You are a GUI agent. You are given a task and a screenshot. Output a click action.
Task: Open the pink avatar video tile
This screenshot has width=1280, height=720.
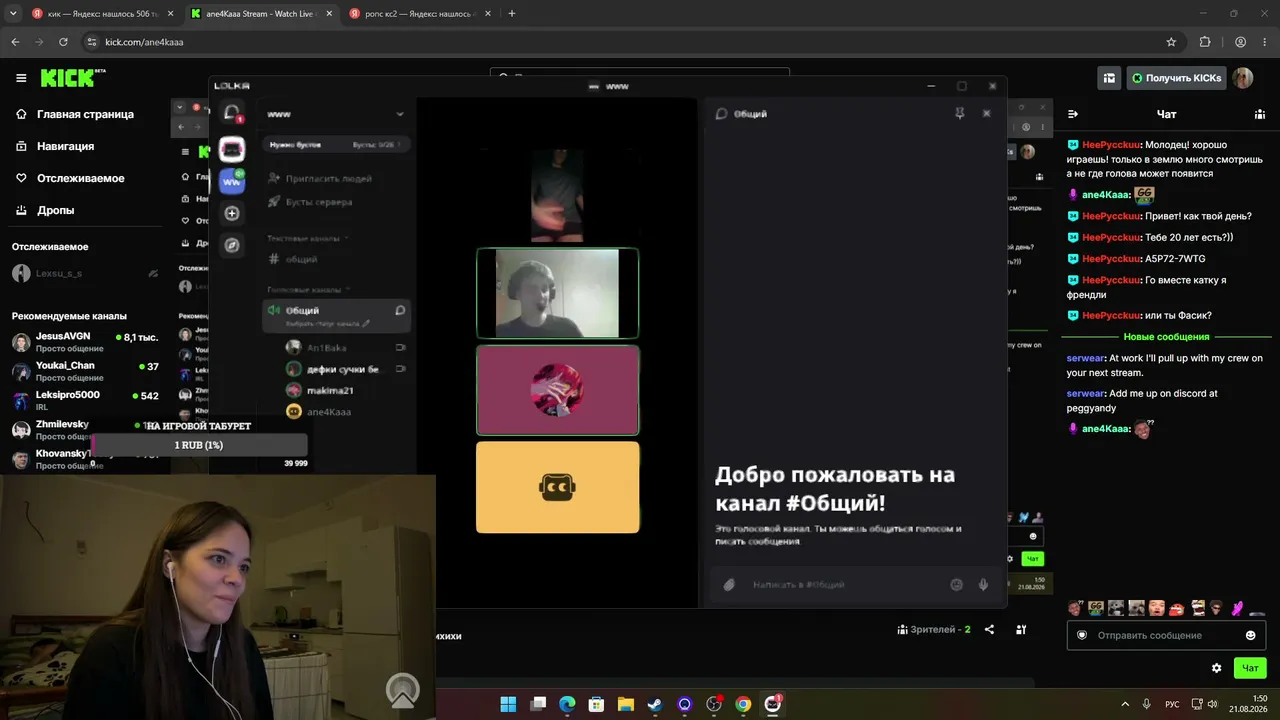click(x=557, y=390)
